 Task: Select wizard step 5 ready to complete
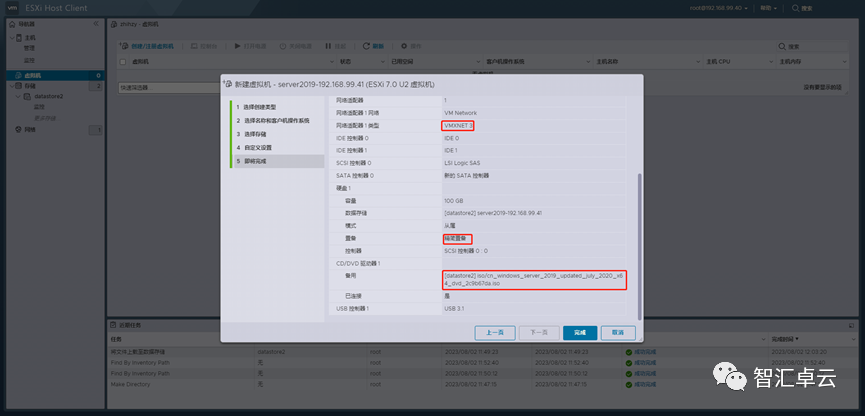pyautogui.click(x=277, y=161)
